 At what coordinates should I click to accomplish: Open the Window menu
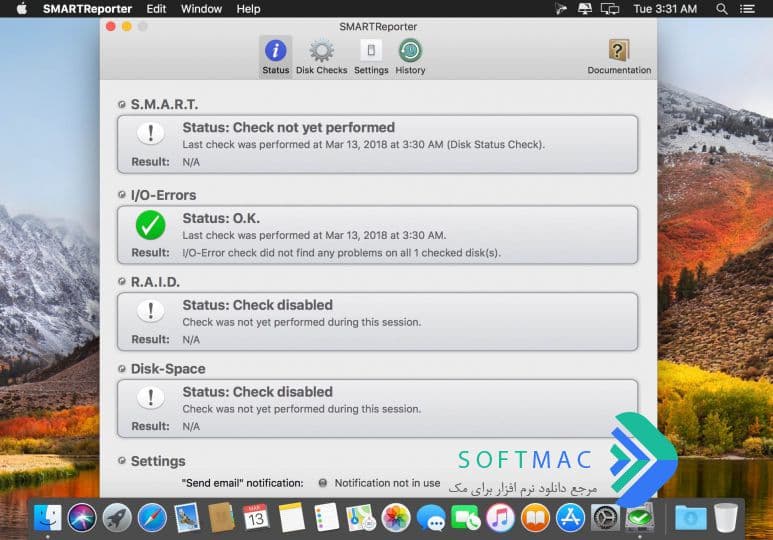tap(201, 9)
